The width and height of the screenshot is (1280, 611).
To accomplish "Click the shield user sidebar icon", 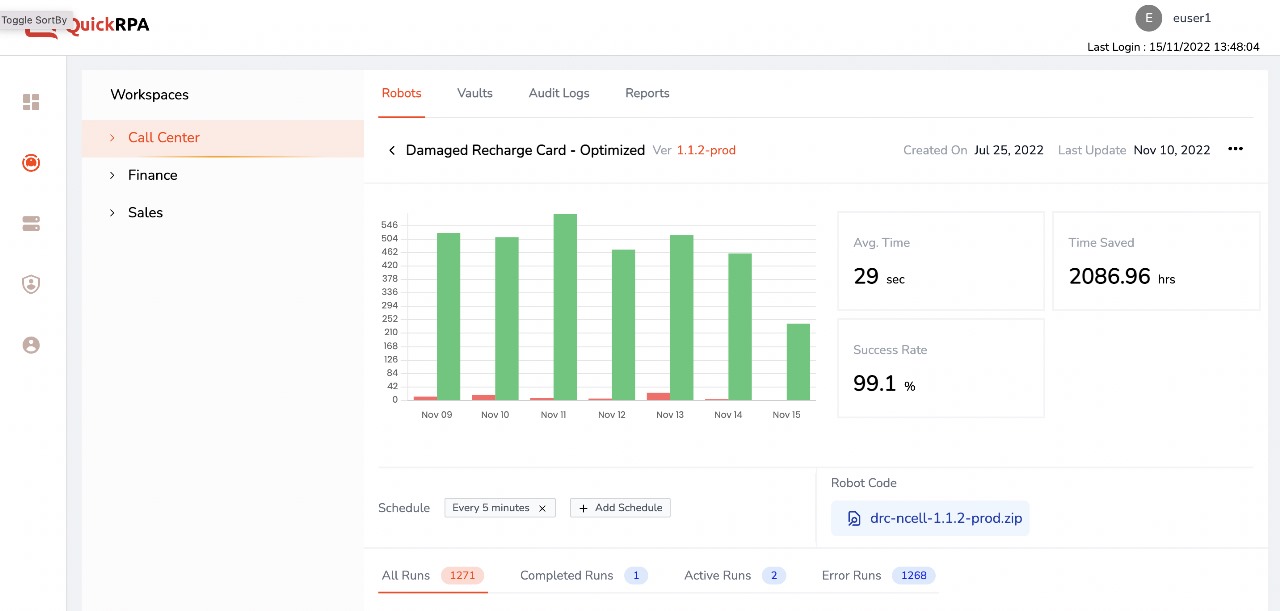I will click(31, 284).
